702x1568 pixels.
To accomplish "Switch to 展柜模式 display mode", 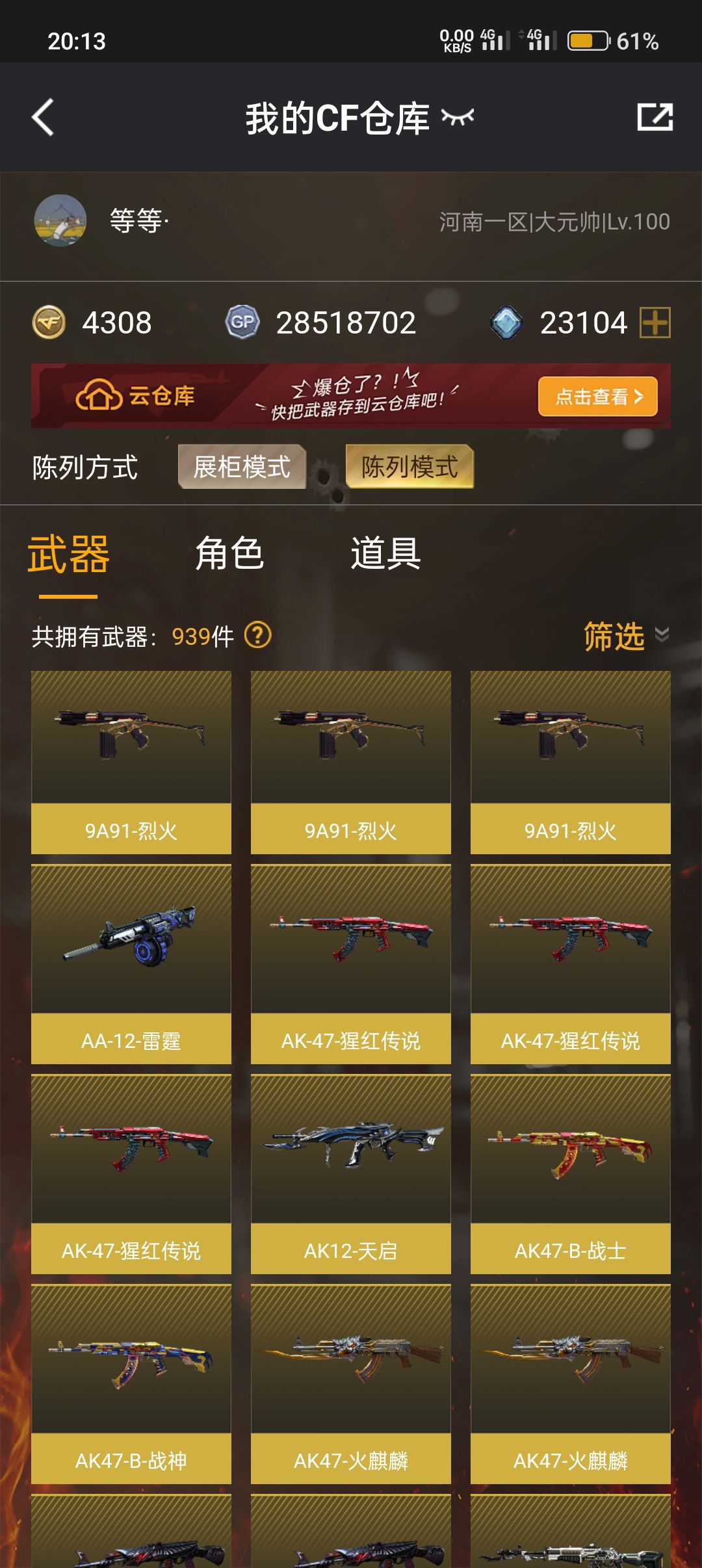I will coord(242,467).
